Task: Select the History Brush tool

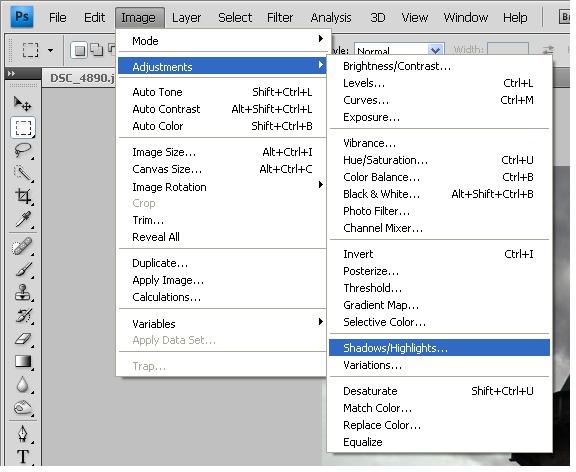Action: pyautogui.click(x=23, y=316)
